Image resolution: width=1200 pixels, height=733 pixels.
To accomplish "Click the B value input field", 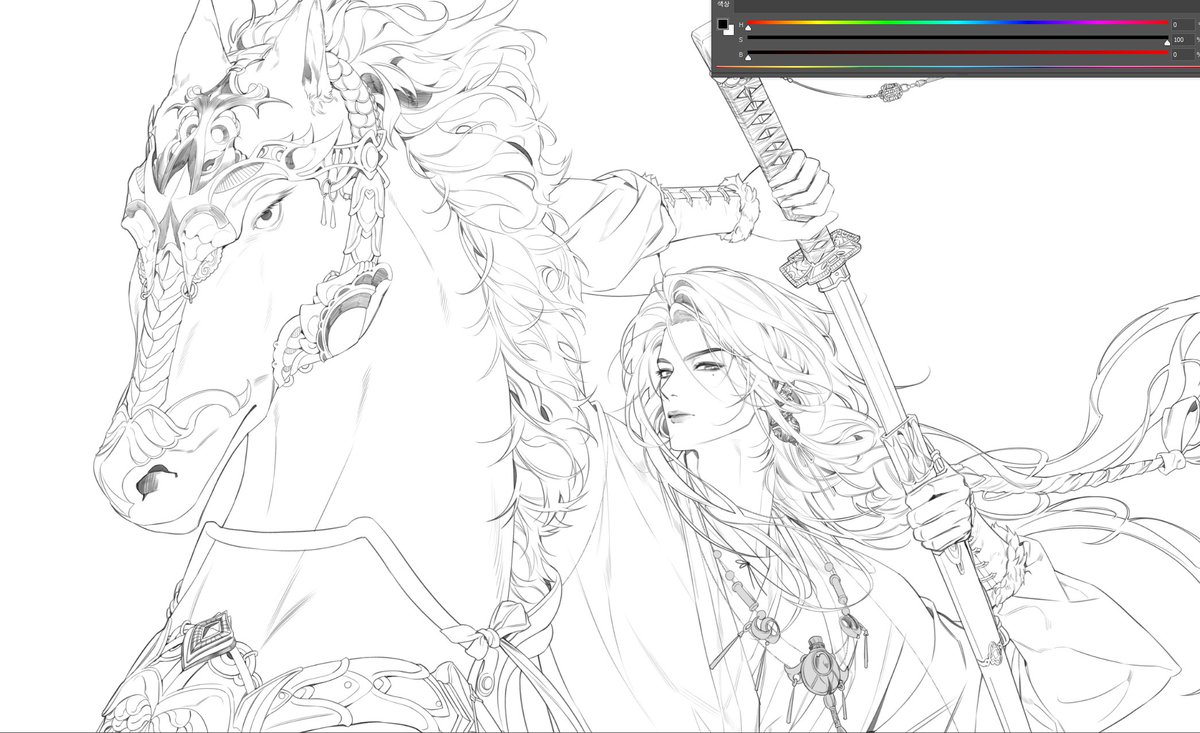I will (1182, 54).
